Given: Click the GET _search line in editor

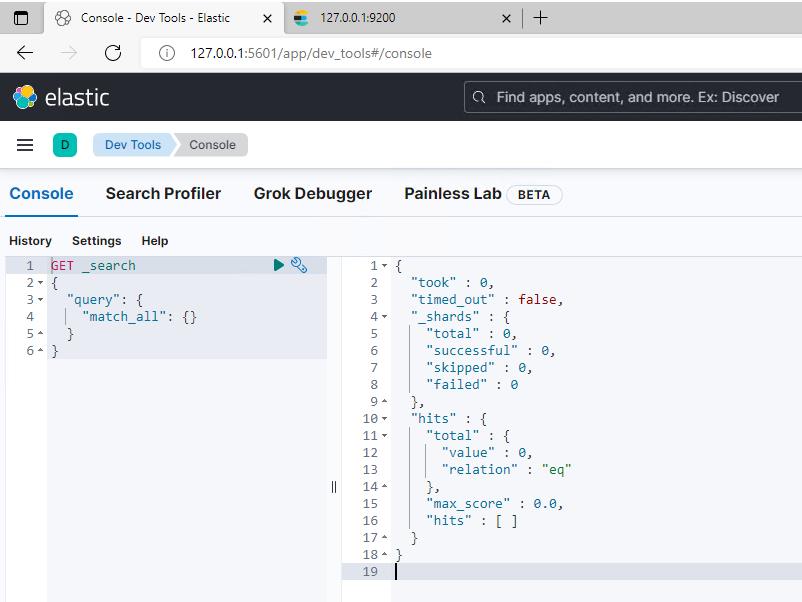Looking at the screenshot, I should [94, 265].
